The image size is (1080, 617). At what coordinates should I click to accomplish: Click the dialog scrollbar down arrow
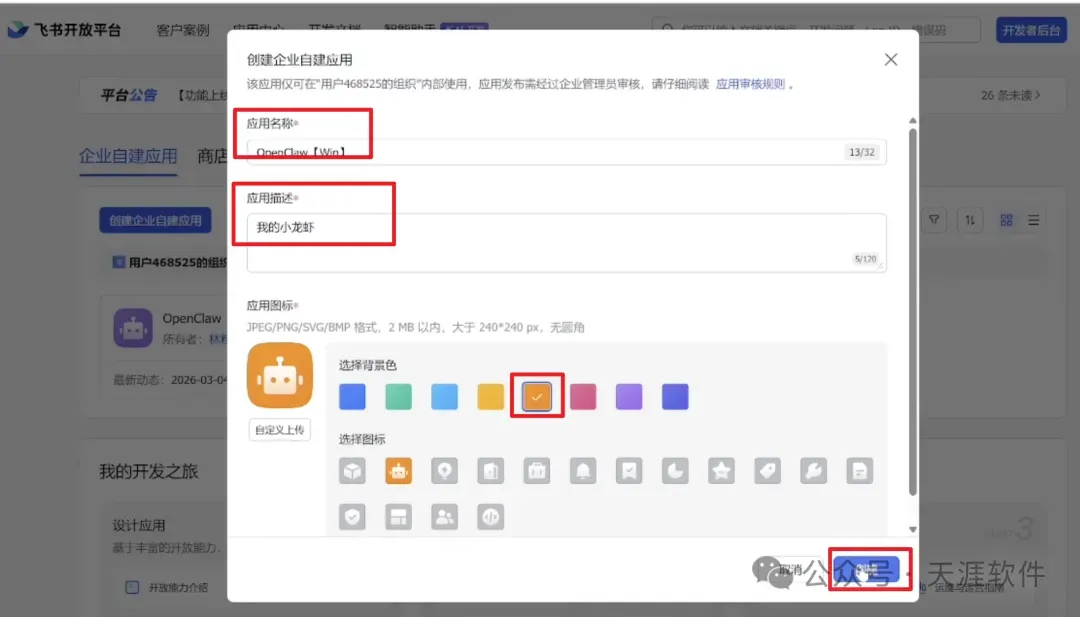(913, 530)
